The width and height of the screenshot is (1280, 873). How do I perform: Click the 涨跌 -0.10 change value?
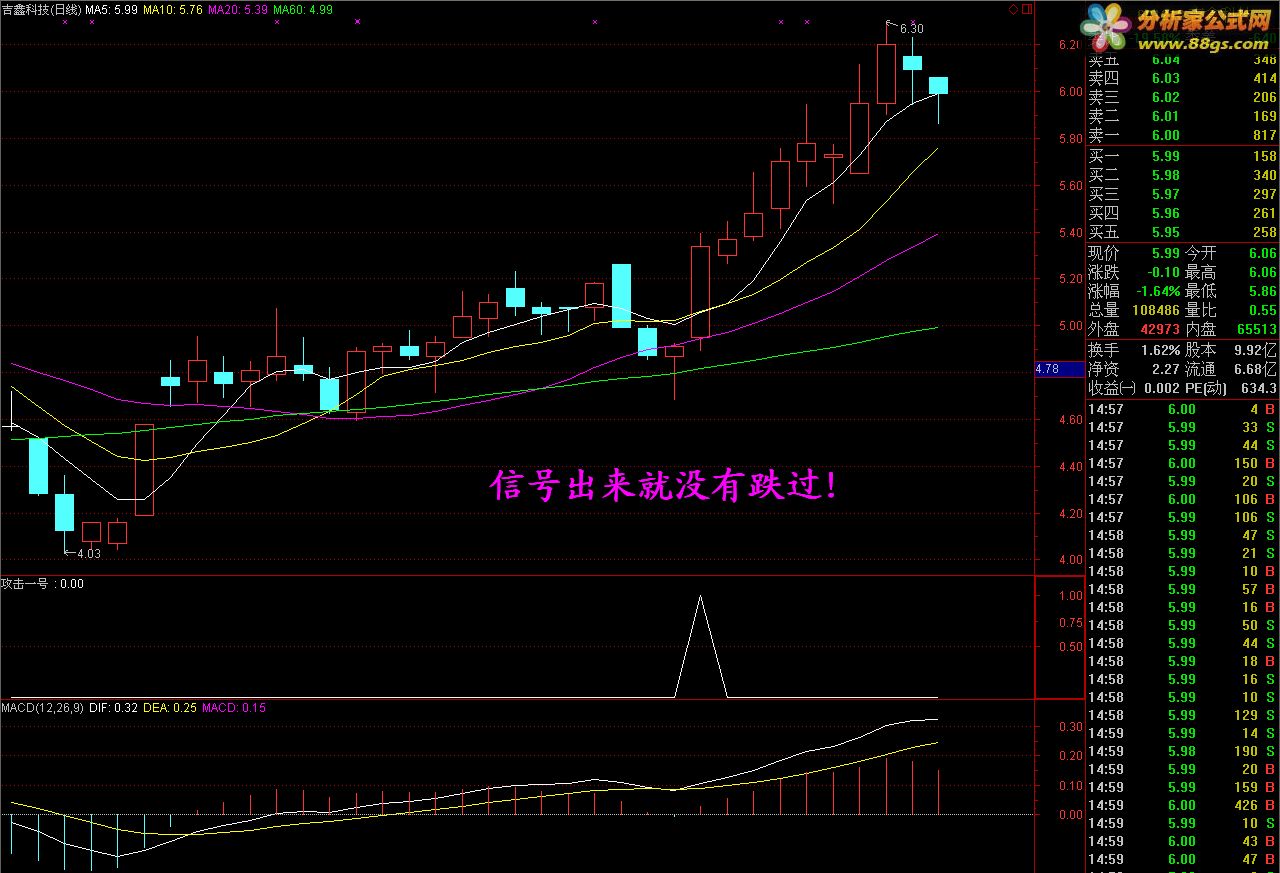1163,272
